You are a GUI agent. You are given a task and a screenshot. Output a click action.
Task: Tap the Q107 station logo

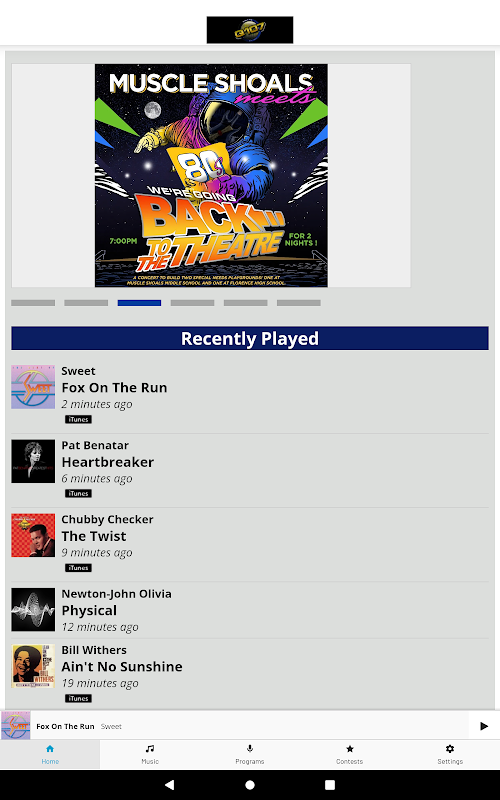[249, 30]
